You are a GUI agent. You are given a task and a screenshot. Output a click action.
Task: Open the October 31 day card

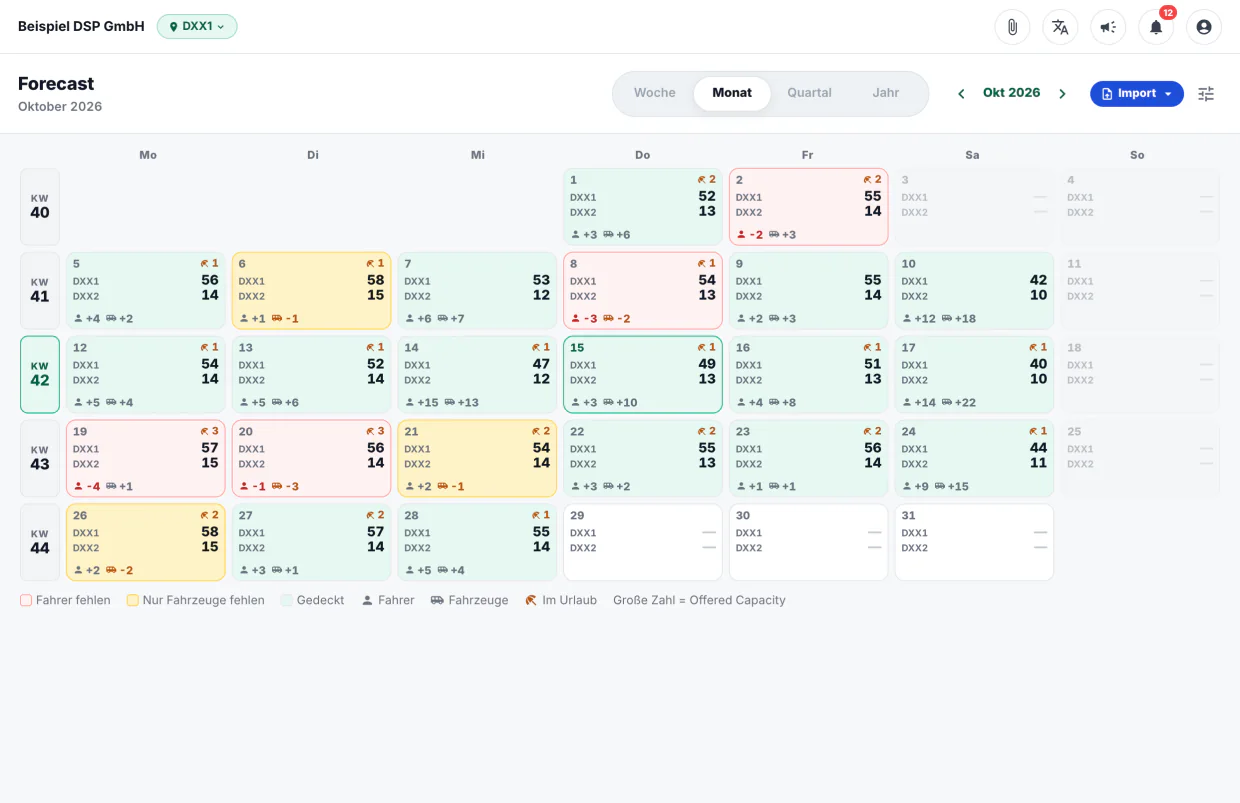coord(974,543)
